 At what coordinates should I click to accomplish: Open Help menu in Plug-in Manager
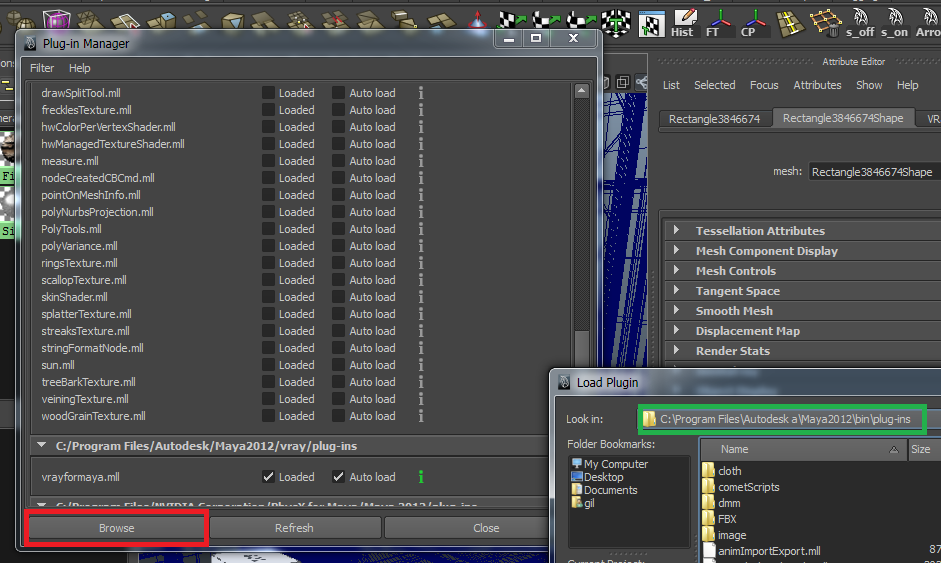[79, 68]
